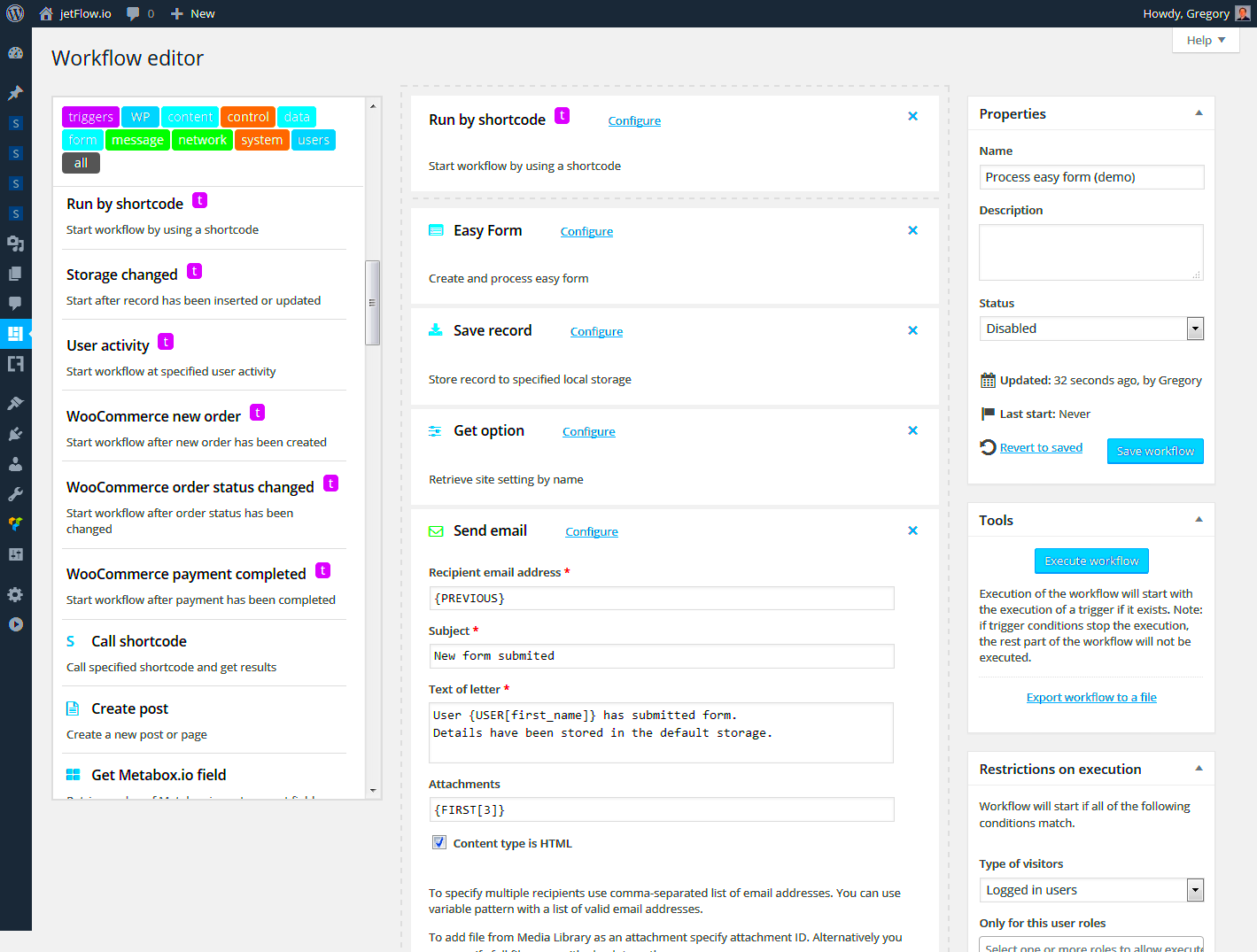This screenshot has height=952, width=1257.
Task: Open the Appearance brush sidebar icon
Action: pos(15,404)
